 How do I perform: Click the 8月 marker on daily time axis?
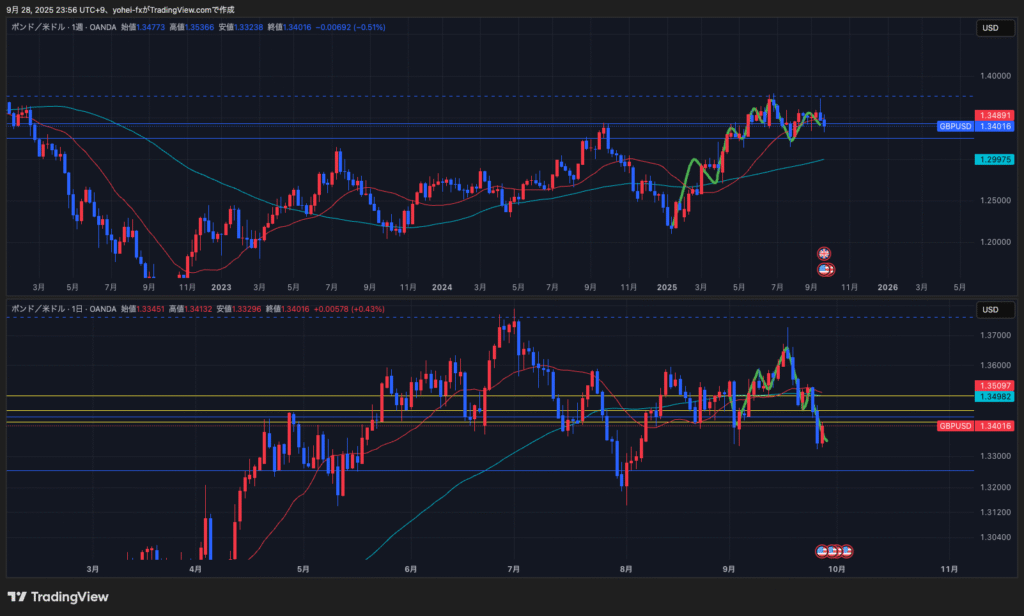click(626, 569)
